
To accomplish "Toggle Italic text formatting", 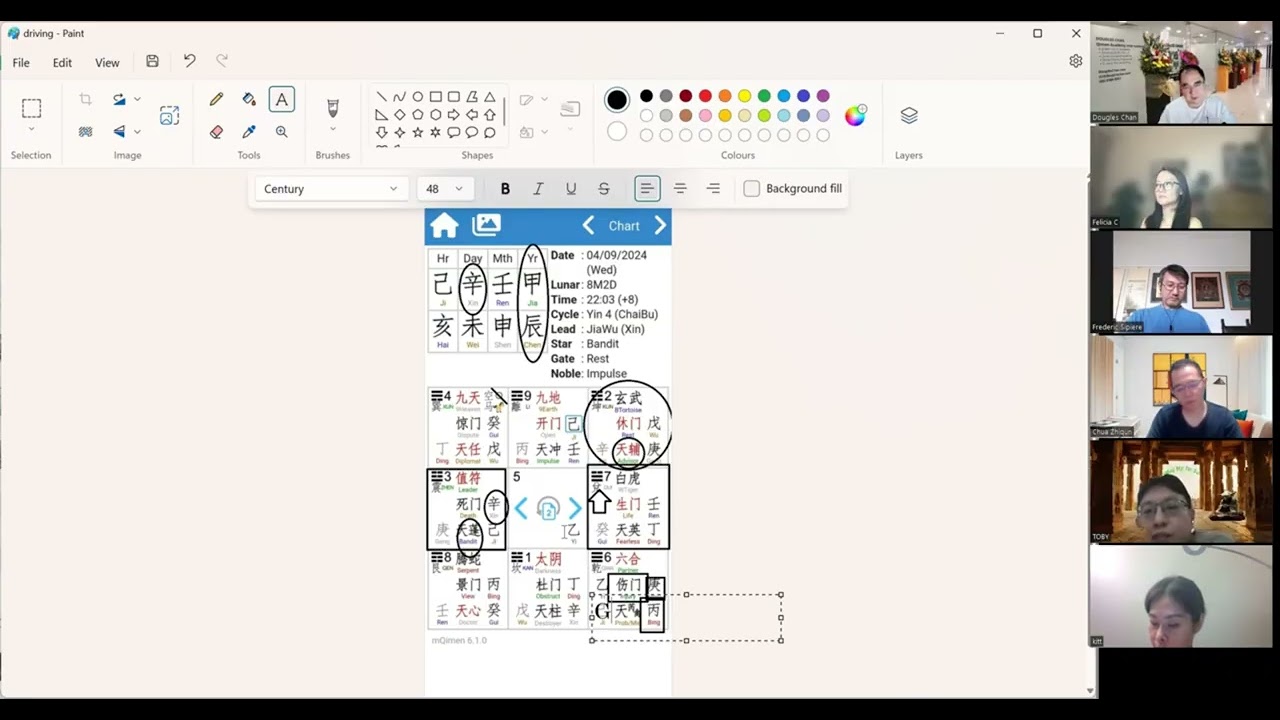I will pyautogui.click(x=538, y=188).
